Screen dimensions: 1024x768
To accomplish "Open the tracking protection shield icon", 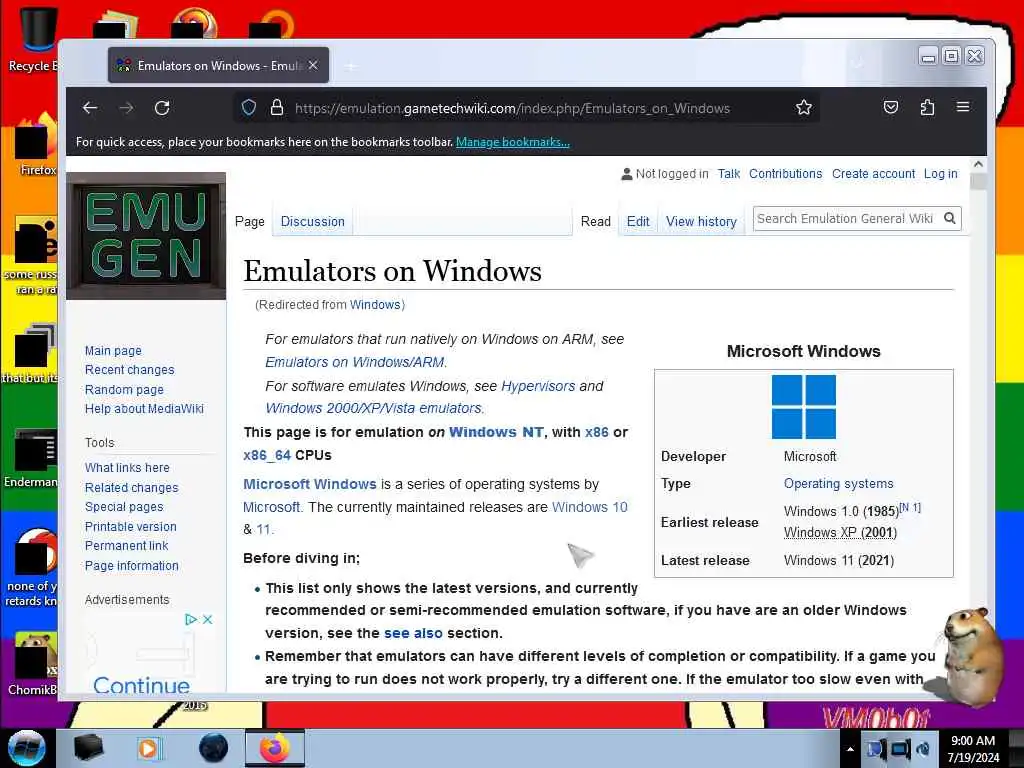I will [x=249, y=107].
